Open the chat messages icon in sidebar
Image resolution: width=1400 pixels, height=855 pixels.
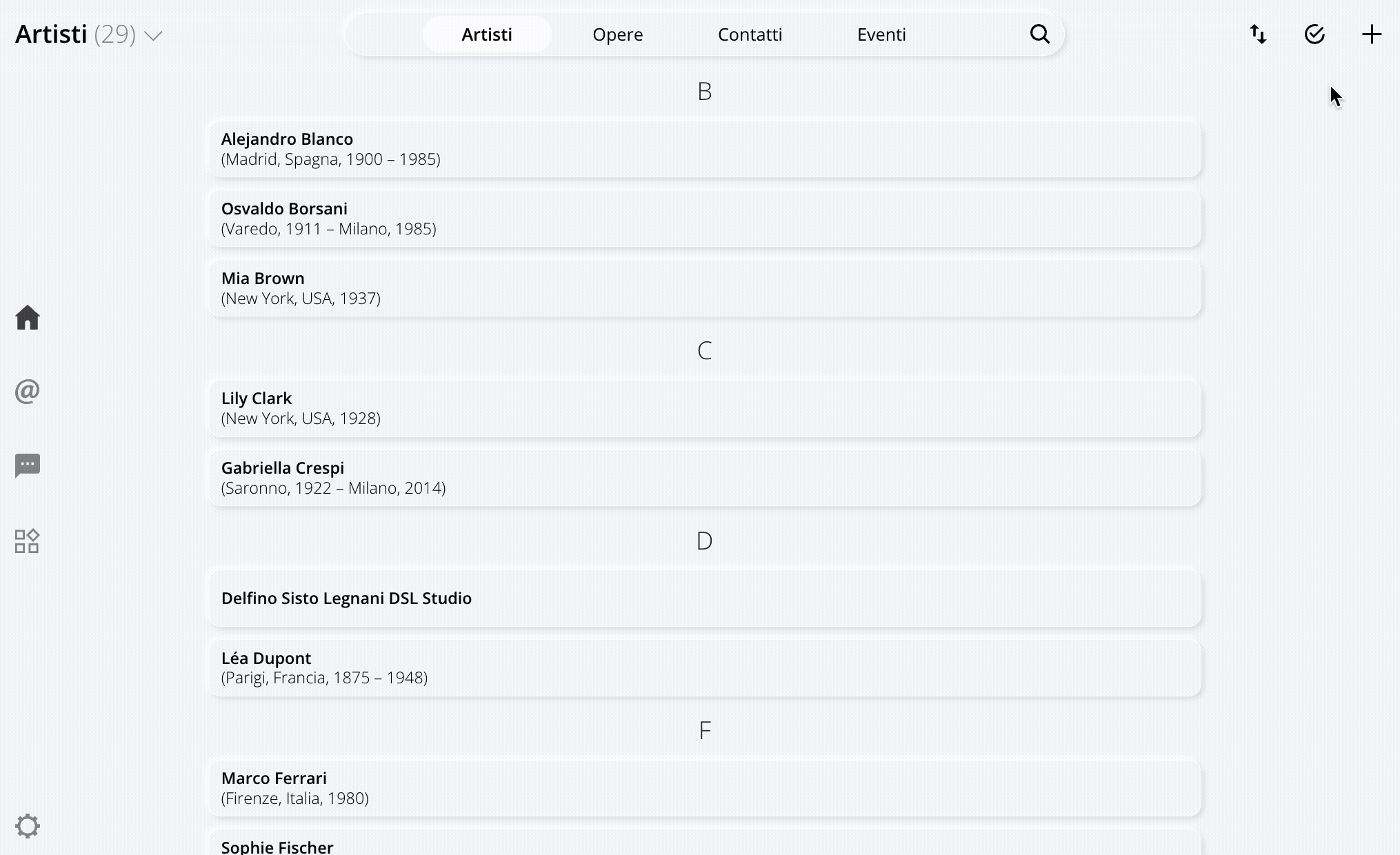pos(28,465)
